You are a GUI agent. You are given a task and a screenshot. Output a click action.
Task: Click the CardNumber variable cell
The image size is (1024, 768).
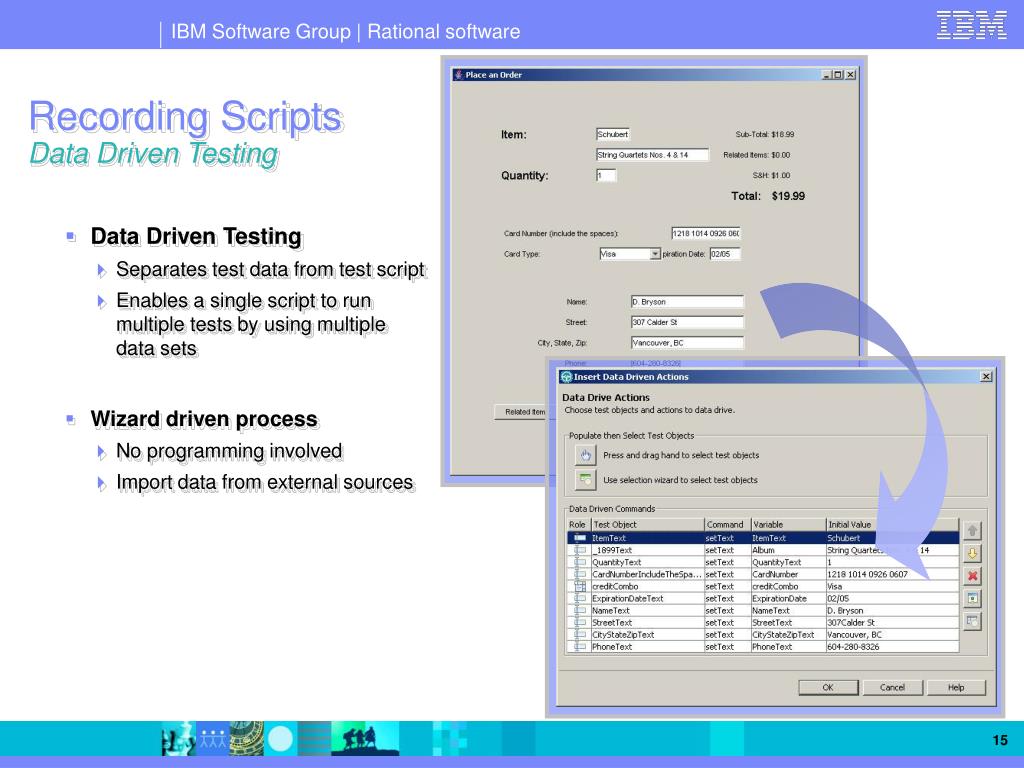[788, 574]
